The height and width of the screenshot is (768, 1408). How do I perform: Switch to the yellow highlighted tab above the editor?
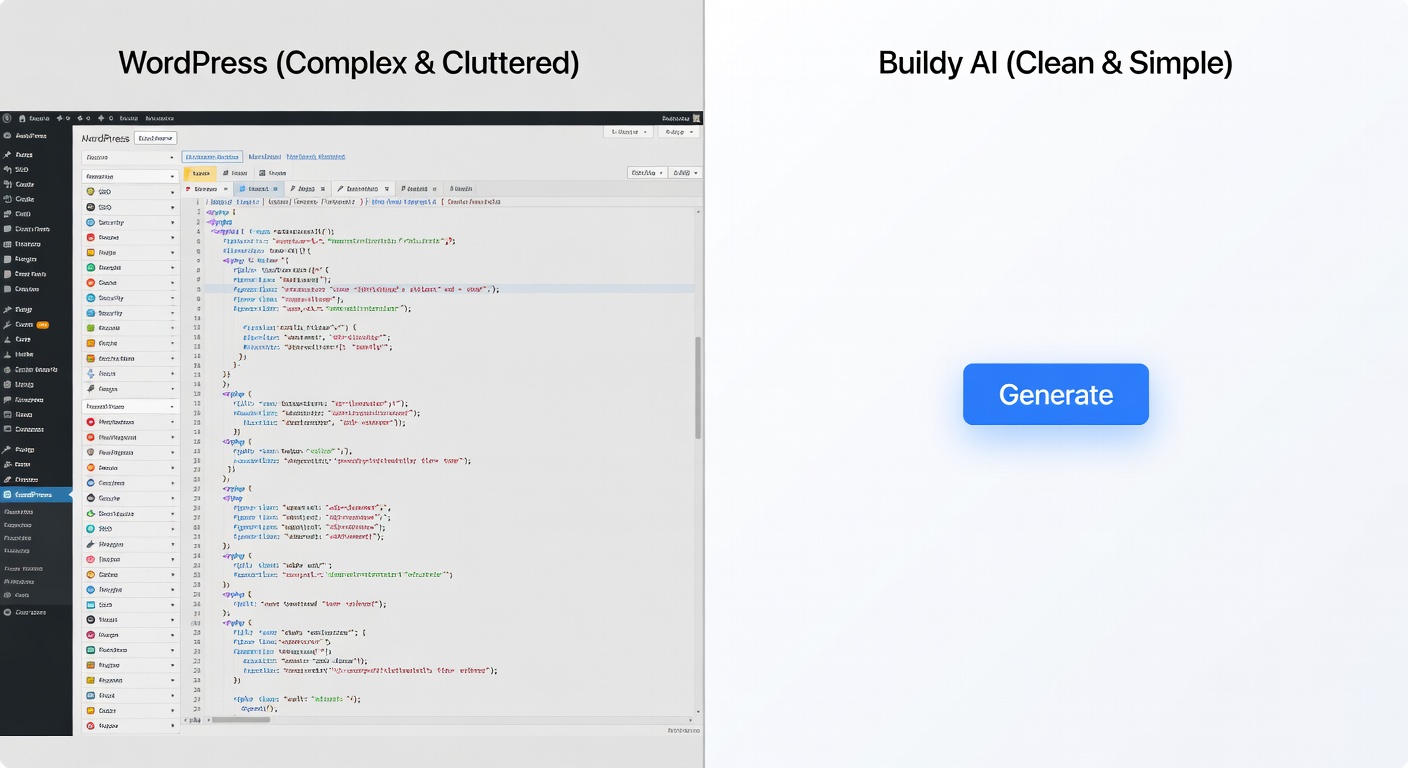(x=199, y=173)
